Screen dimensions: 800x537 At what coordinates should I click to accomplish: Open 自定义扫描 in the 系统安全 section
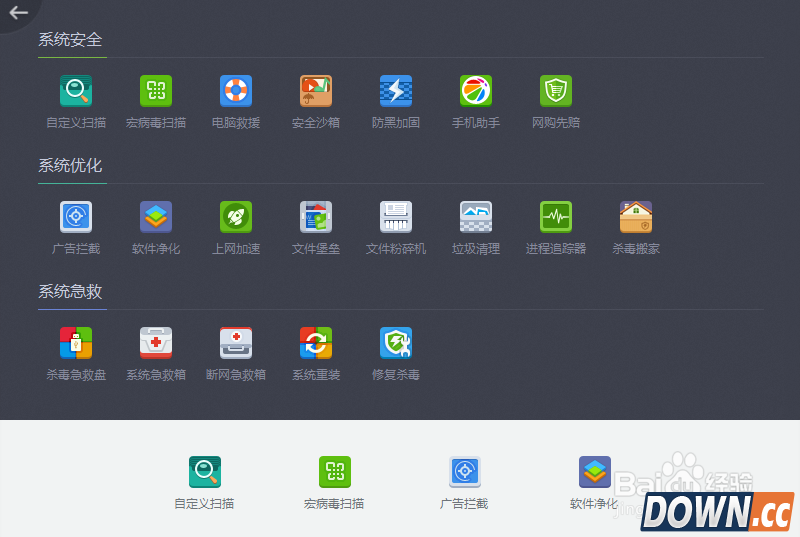(x=76, y=91)
